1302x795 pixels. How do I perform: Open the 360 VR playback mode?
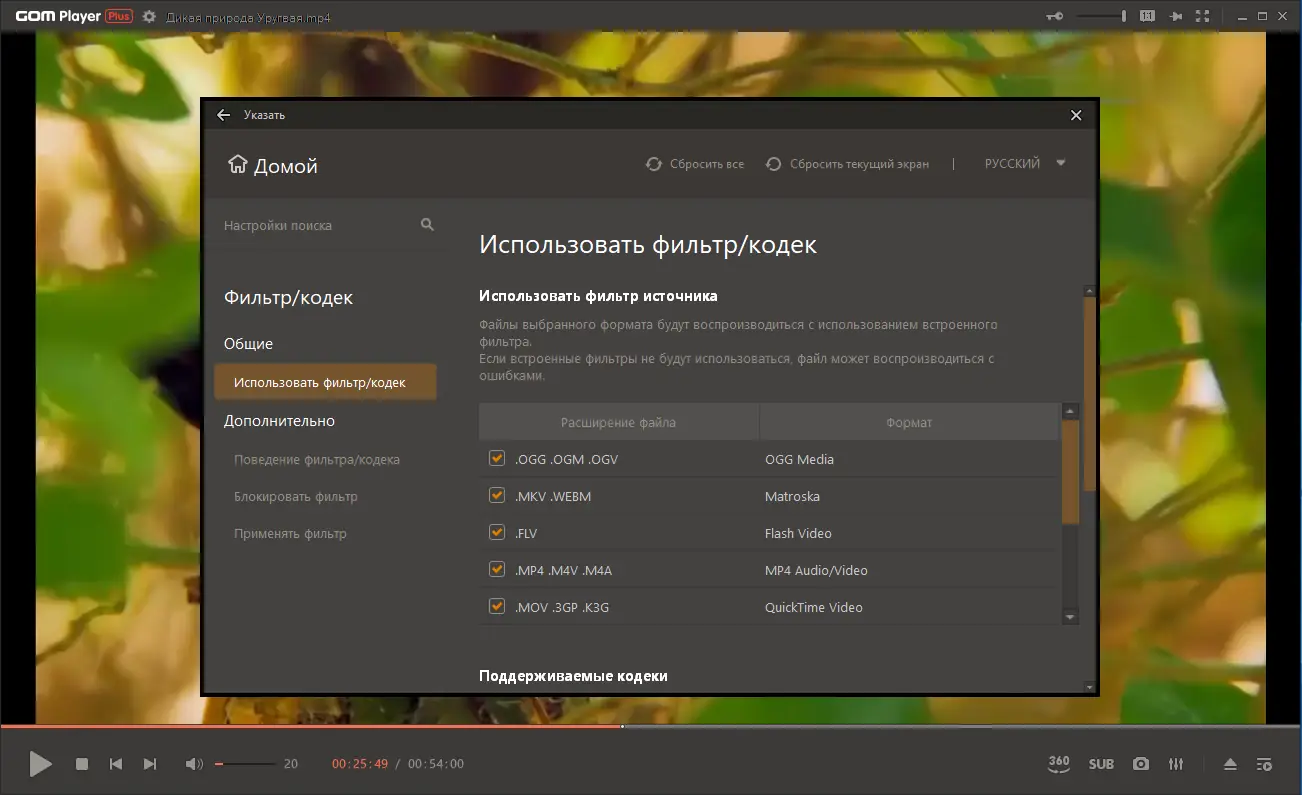point(1058,763)
